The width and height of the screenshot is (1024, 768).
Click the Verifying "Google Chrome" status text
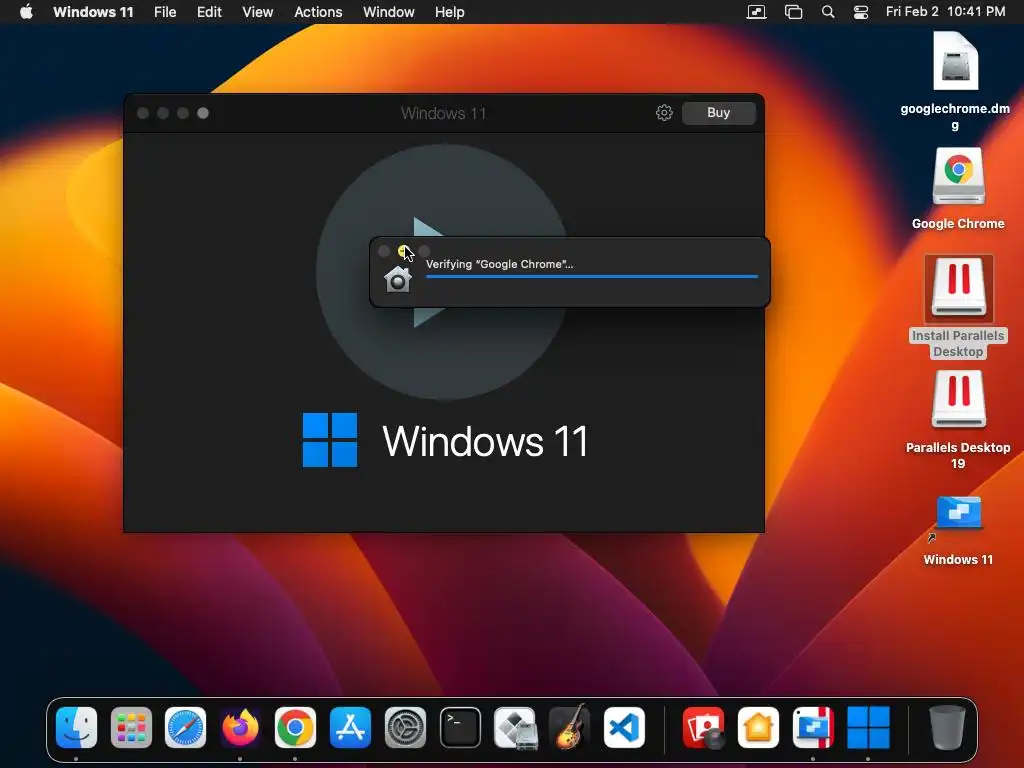coord(500,264)
